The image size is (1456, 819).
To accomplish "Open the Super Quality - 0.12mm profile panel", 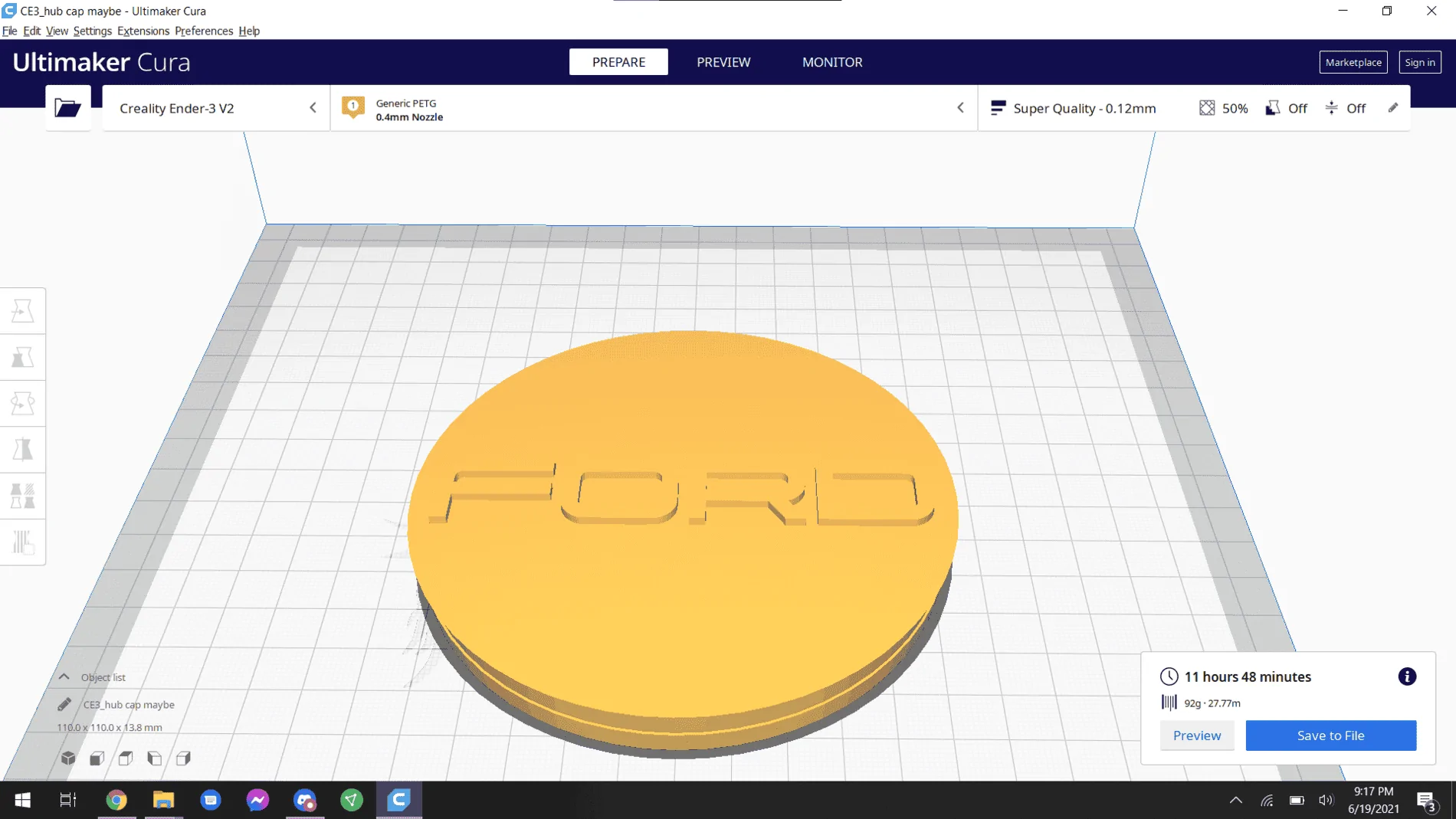I will click(1194, 108).
